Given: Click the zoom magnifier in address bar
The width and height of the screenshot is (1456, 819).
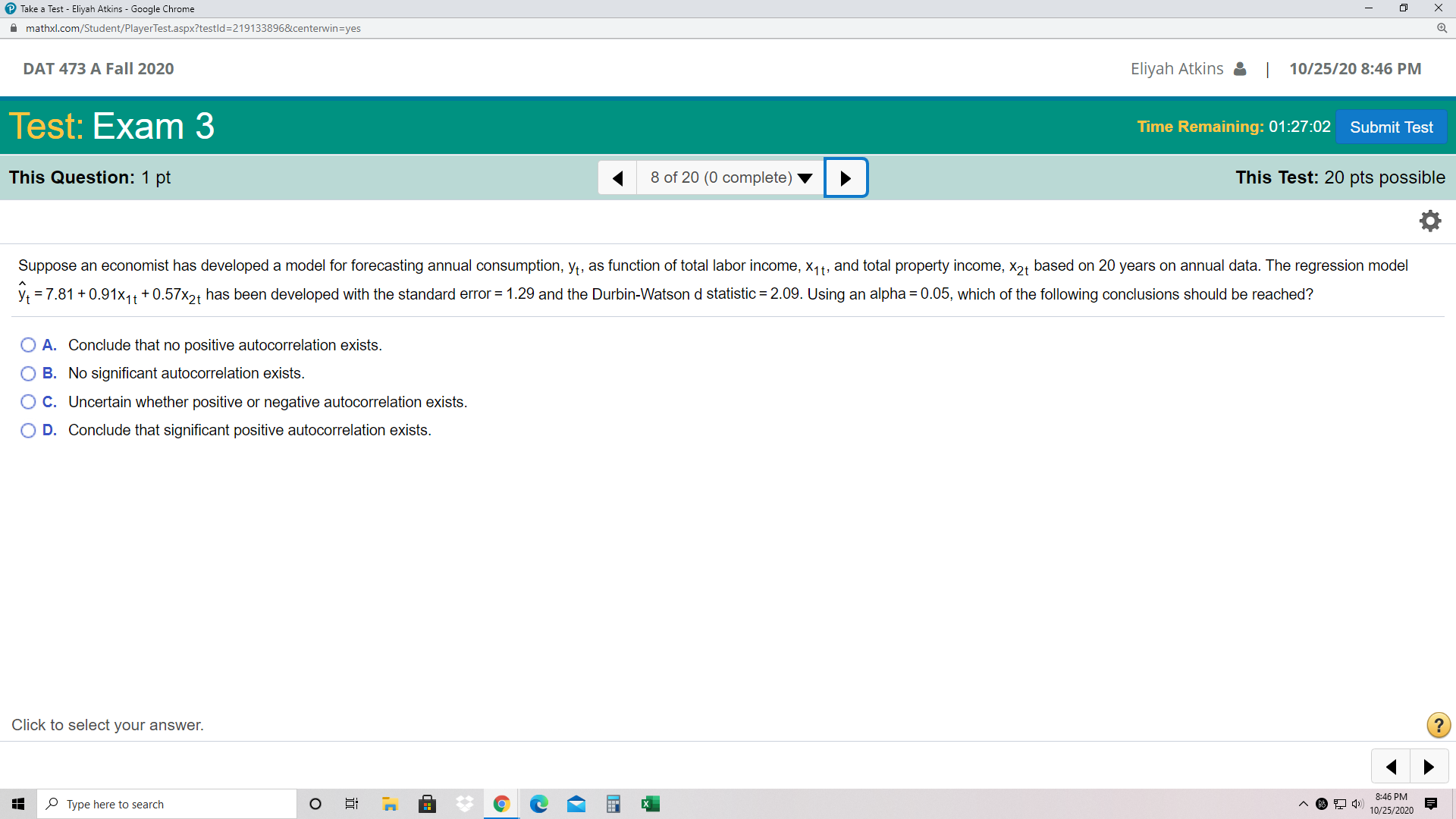Looking at the screenshot, I should point(1442,28).
